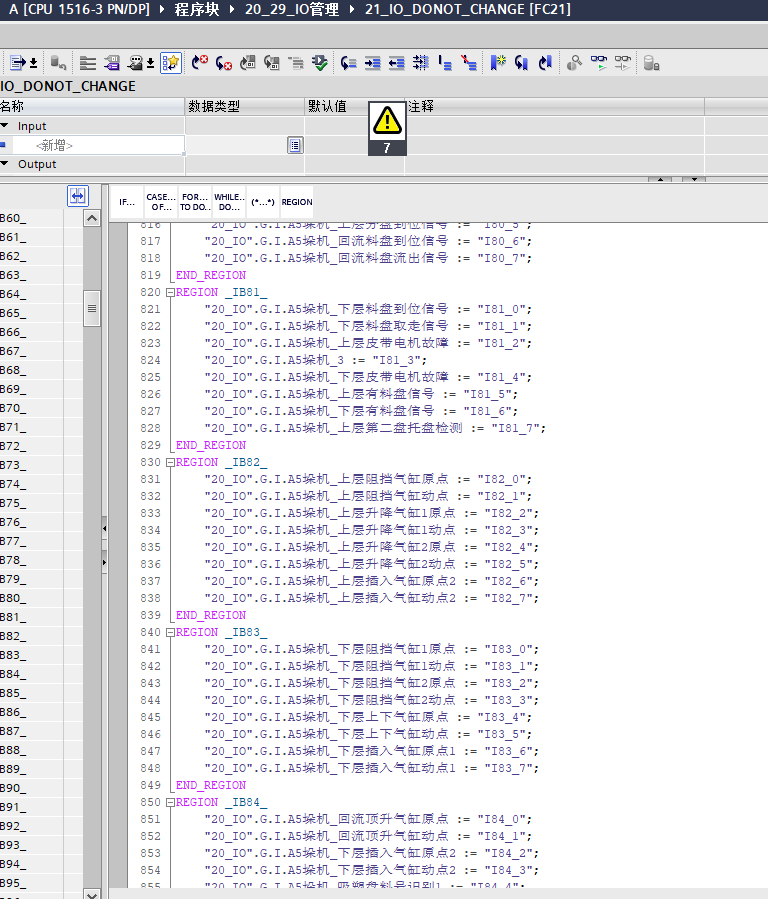Click the forward-arrow icon with red X

point(199,62)
